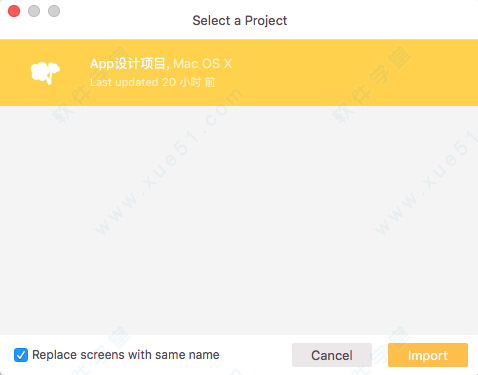Click the 'Last updated 20 小时 前' line
Image resolution: width=478 pixels, height=375 pixels.
(x=152, y=82)
